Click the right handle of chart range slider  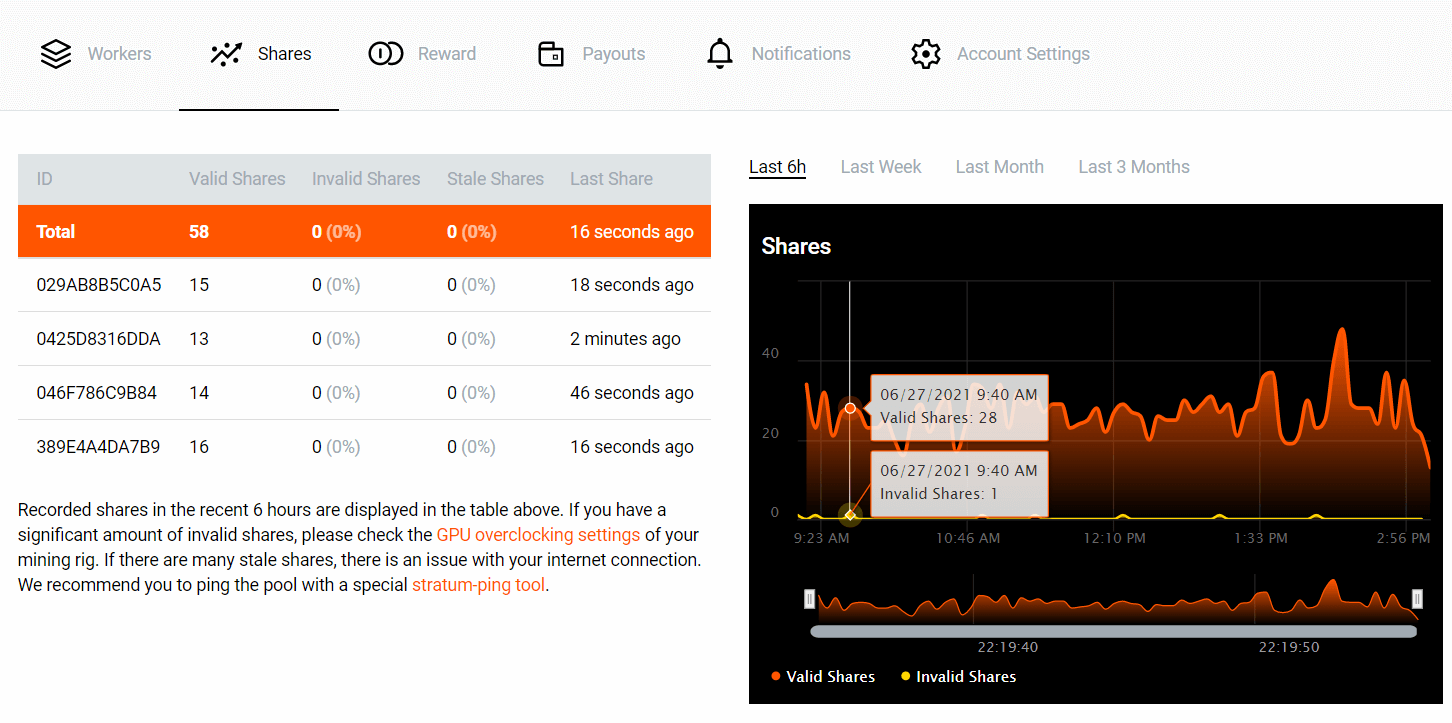pyautogui.click(x=1417, y=599)
